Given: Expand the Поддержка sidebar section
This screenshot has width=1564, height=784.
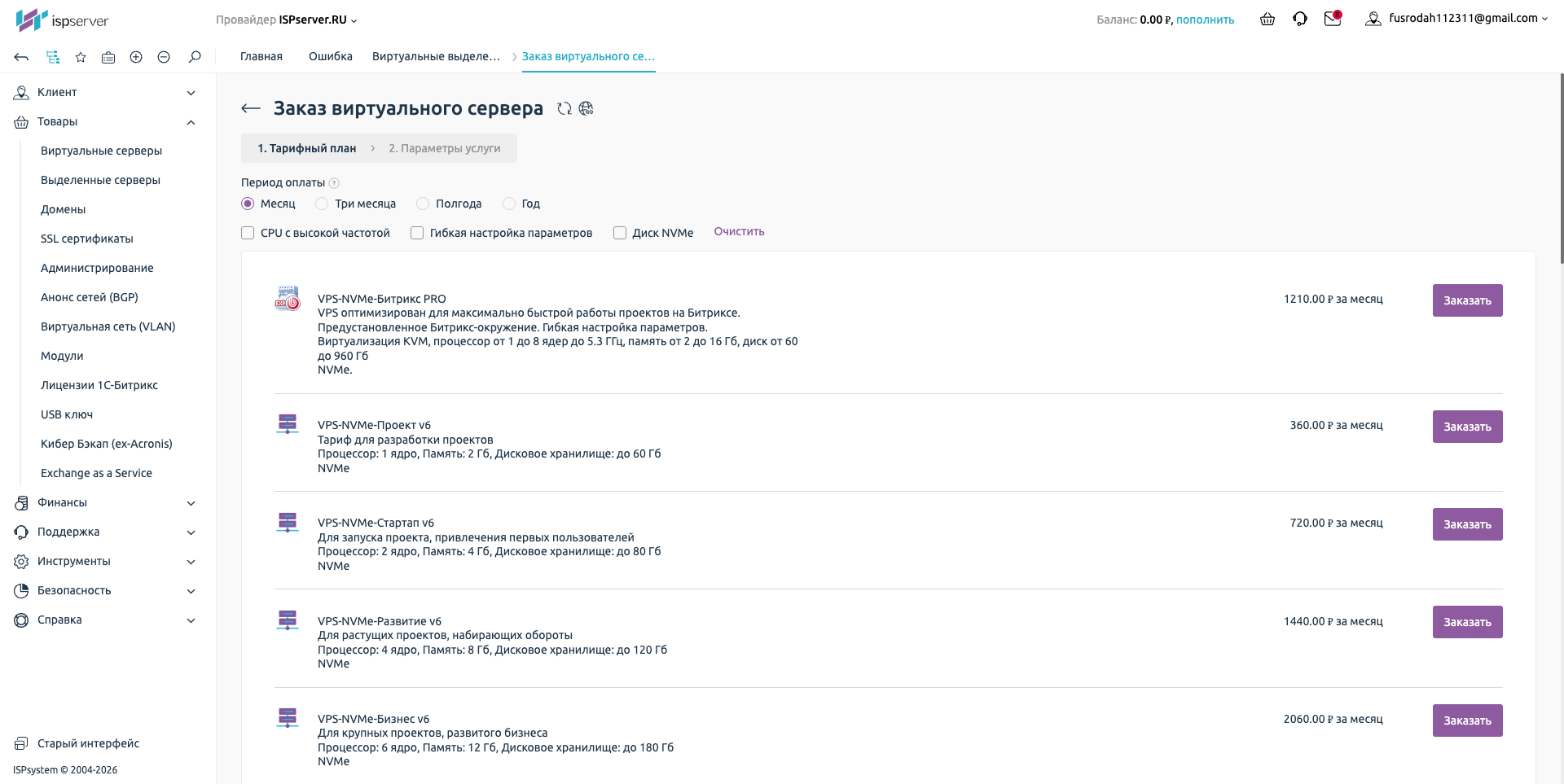Looking at the screenshot, I should pos(108,532).
